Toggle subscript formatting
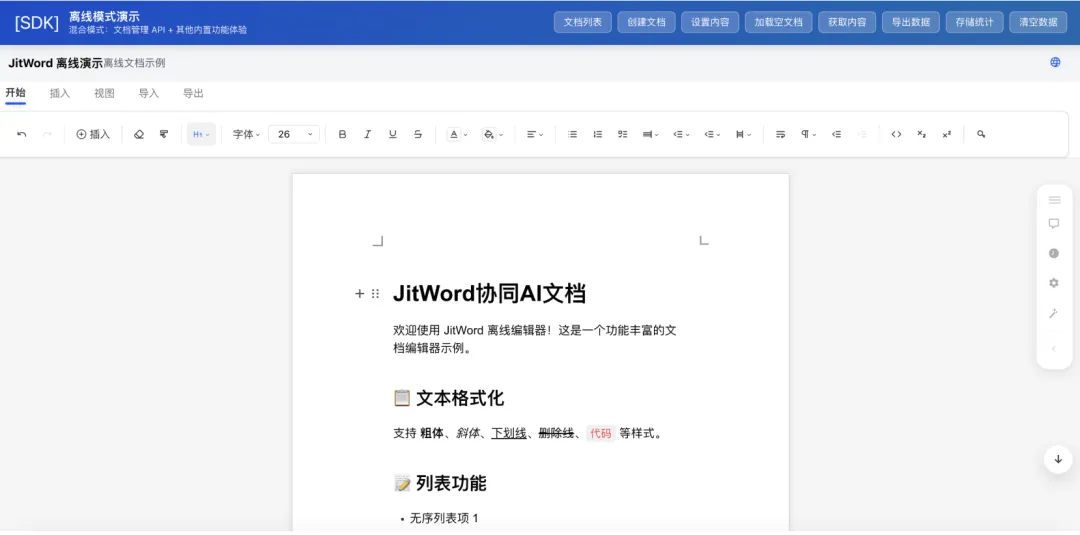The image size is (1080, 535). click(x=922, y=134)
